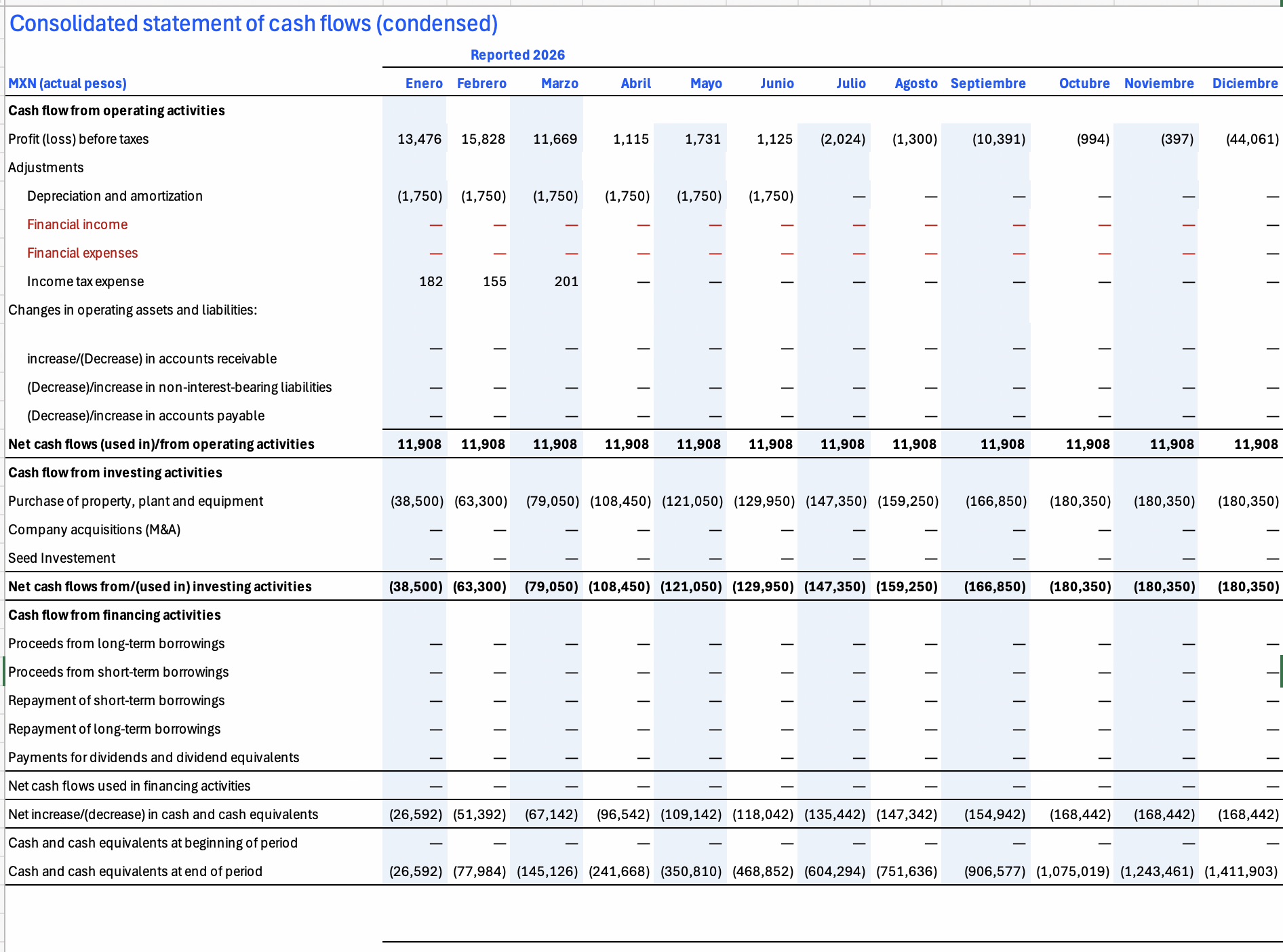Click the 'Mayo' column header
The width and height of the screenshot is (1283, 952).
point(706,83)
